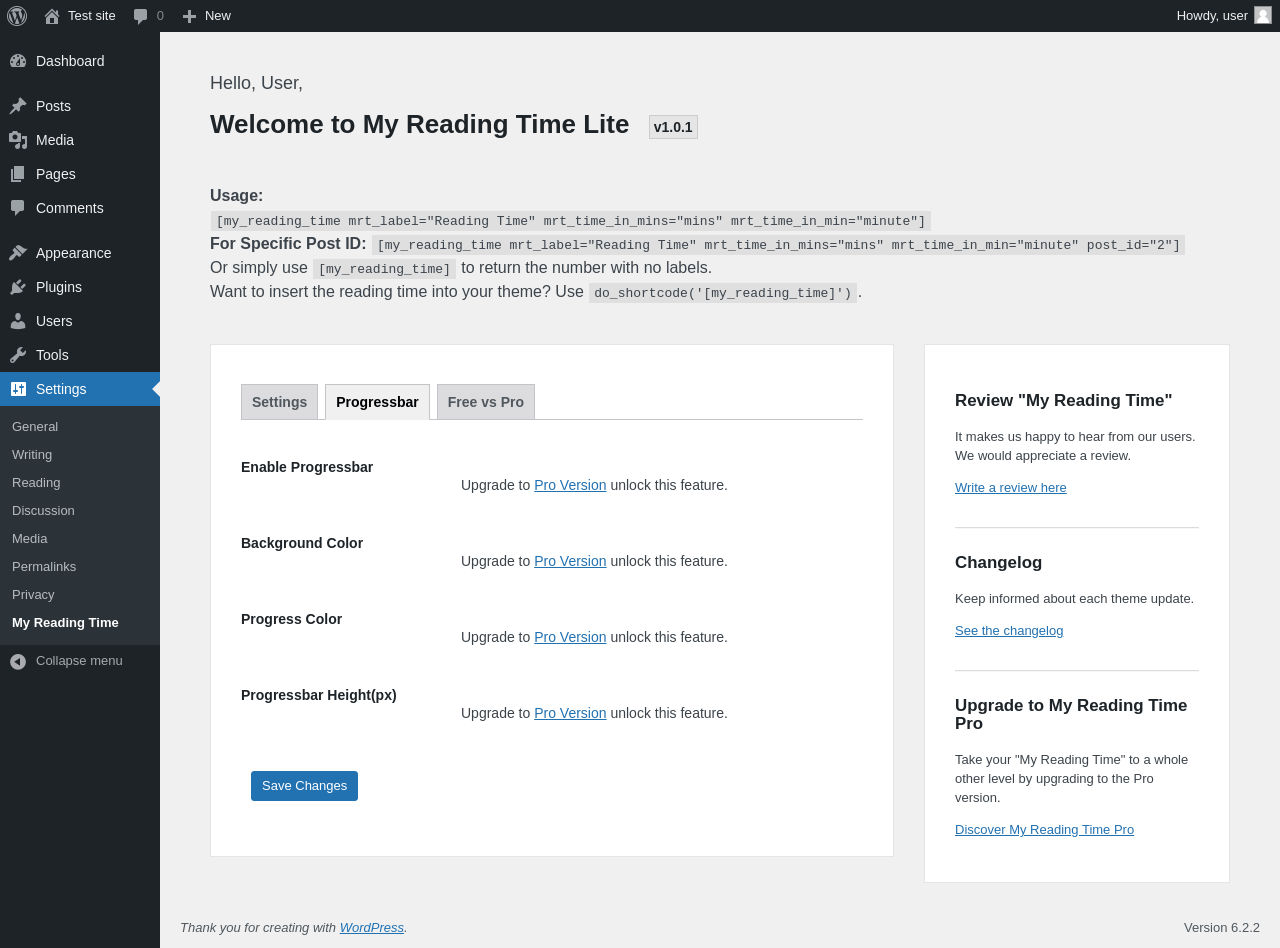This screenshot has height=948, width=1280.
Task: Click the full mrt_label usage shortcode without post_id
Action: [571, 221]
